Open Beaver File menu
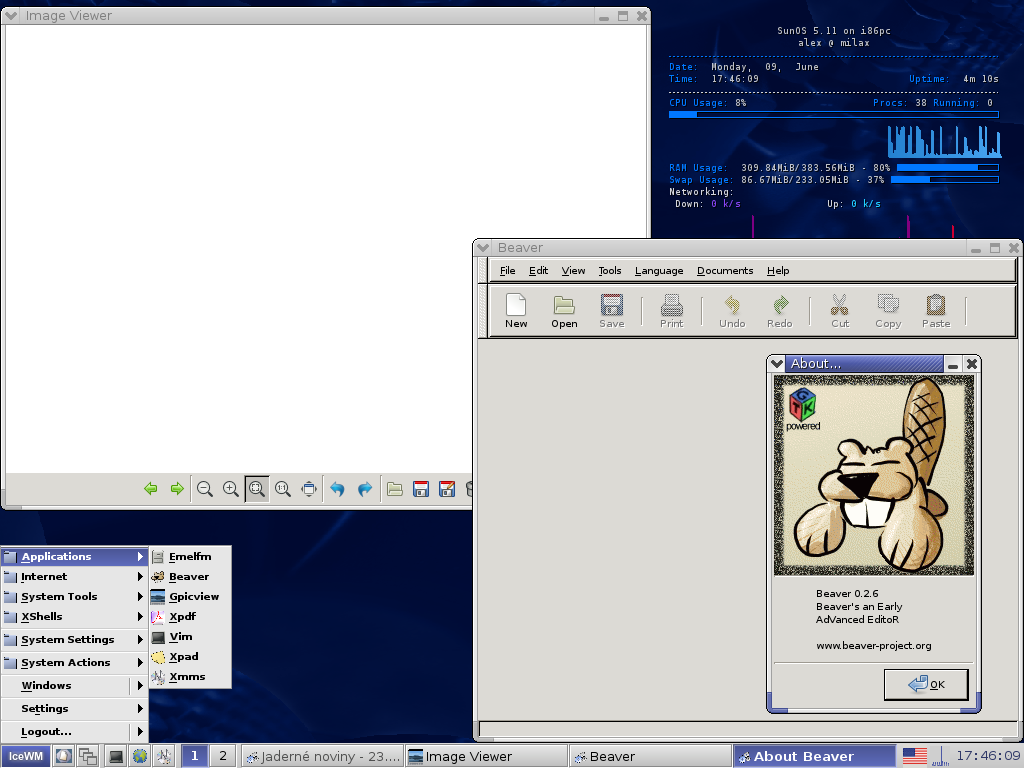 pyautogui.click(x=507, y=270)
